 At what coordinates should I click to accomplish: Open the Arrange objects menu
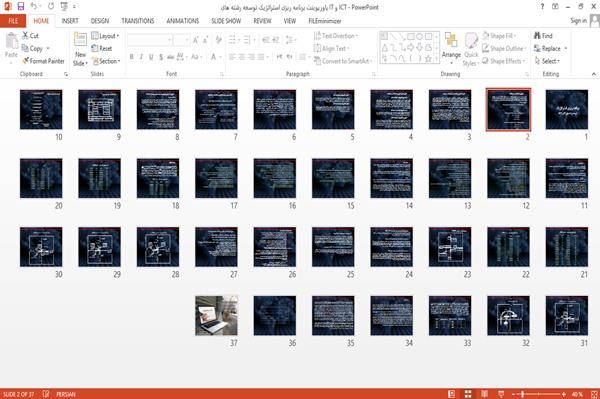(x=451, y=49)
